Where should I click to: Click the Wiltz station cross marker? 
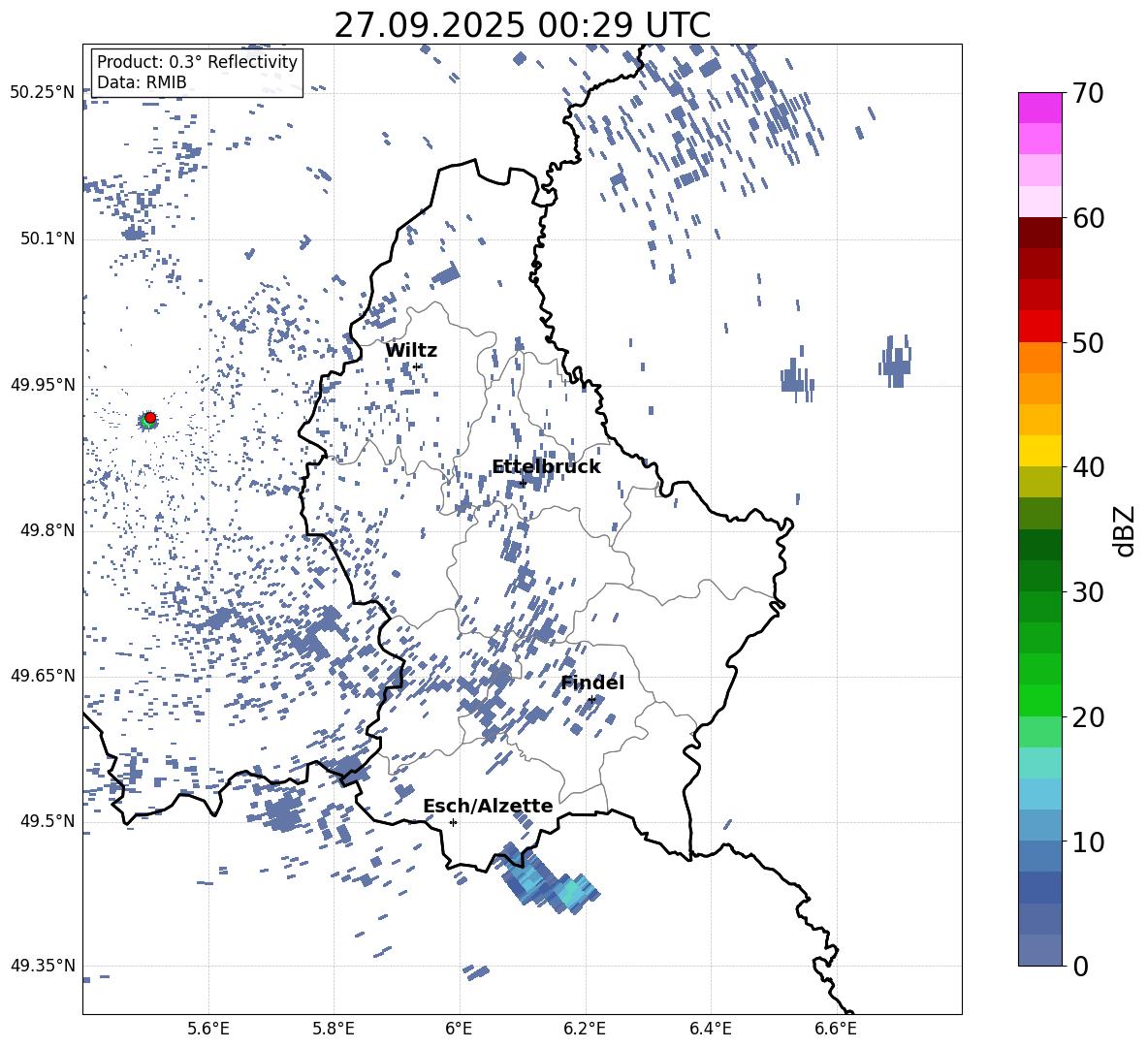416,366
